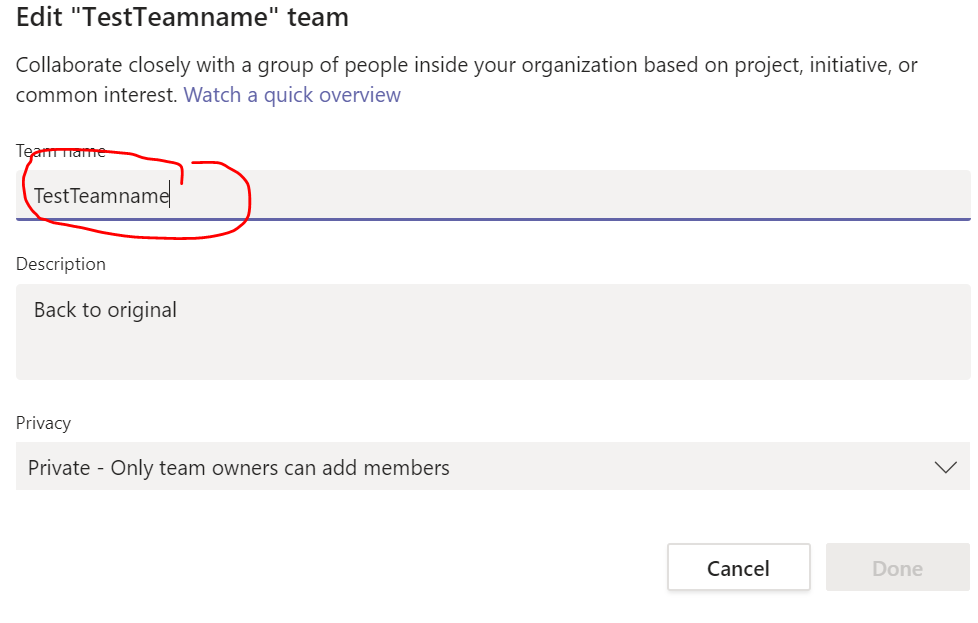Open the Watch a quick overview link

click(x=292, y=95)
